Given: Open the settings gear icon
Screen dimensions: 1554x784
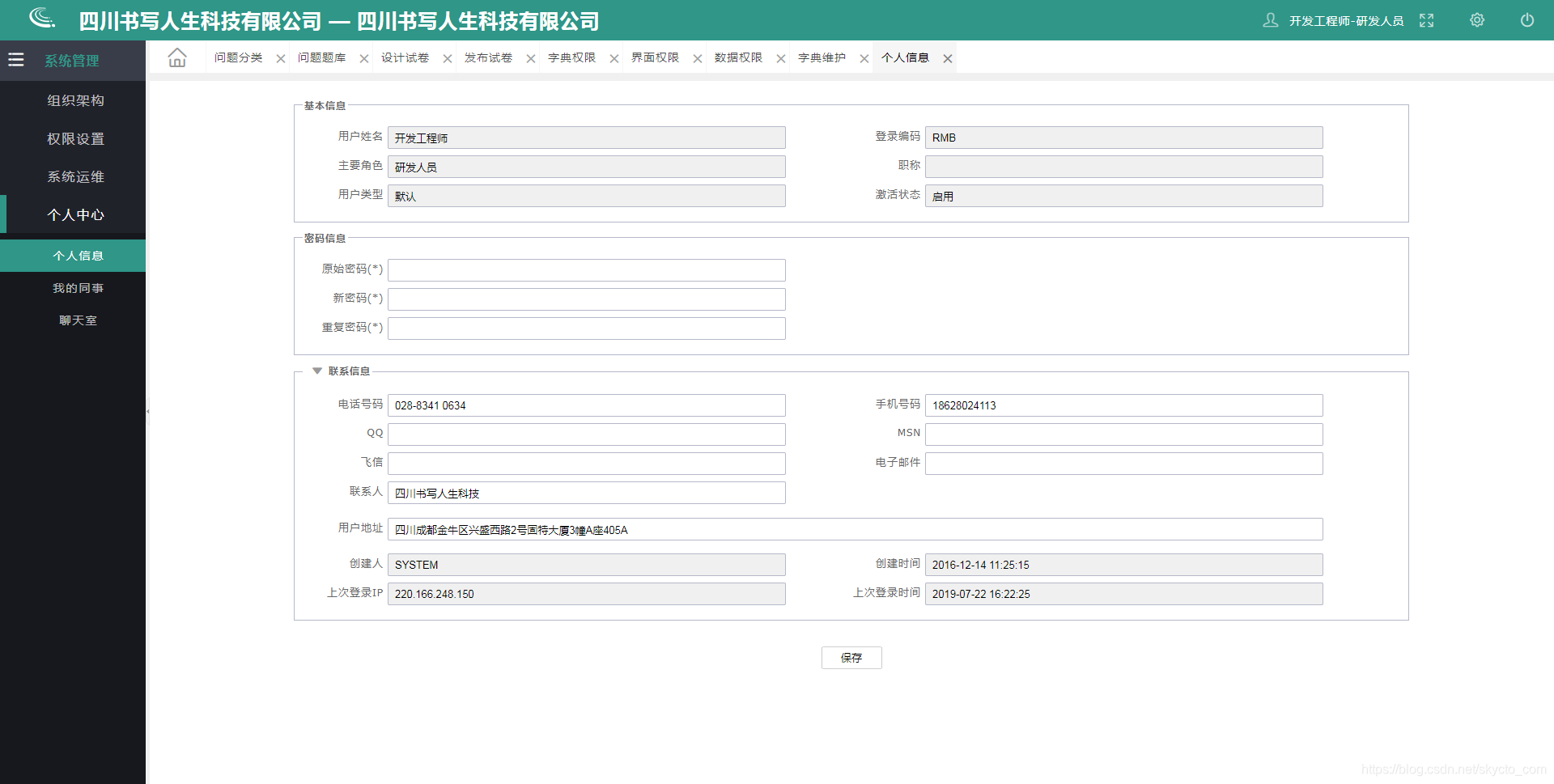Looking at the screenshot, I should click(1477, 20).
